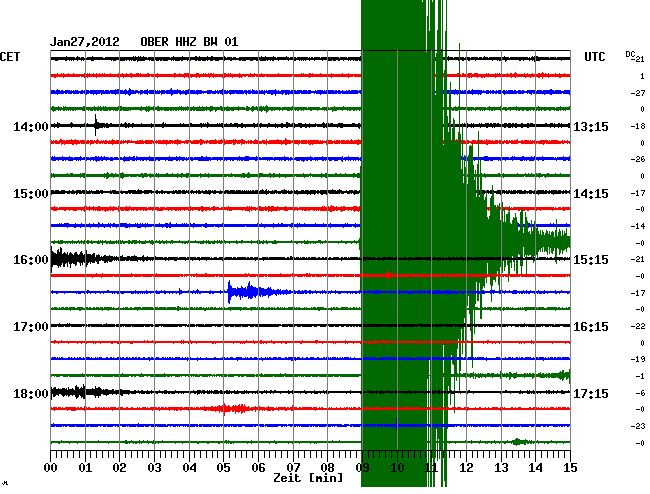Select the station label OBER HHZ BW 01
650x494 pixels.
[189, 42]
